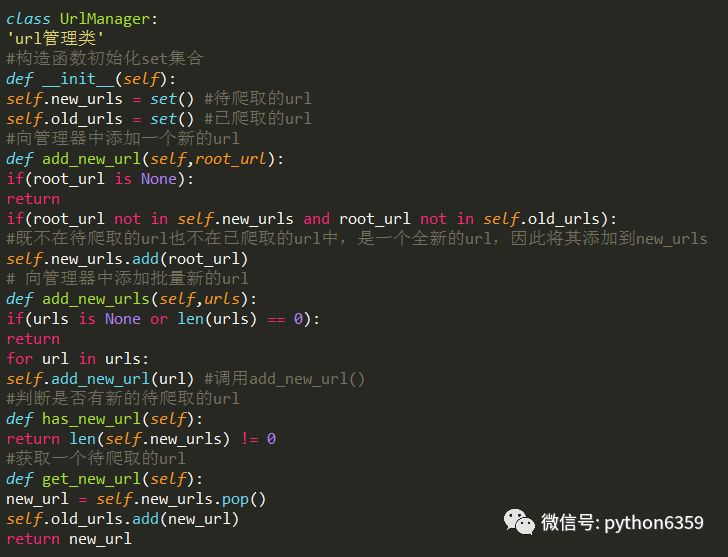Click the comment '#获取一个待爬取的url'
This screenshot has width=728, height=557.
click(x=96, y=459)
